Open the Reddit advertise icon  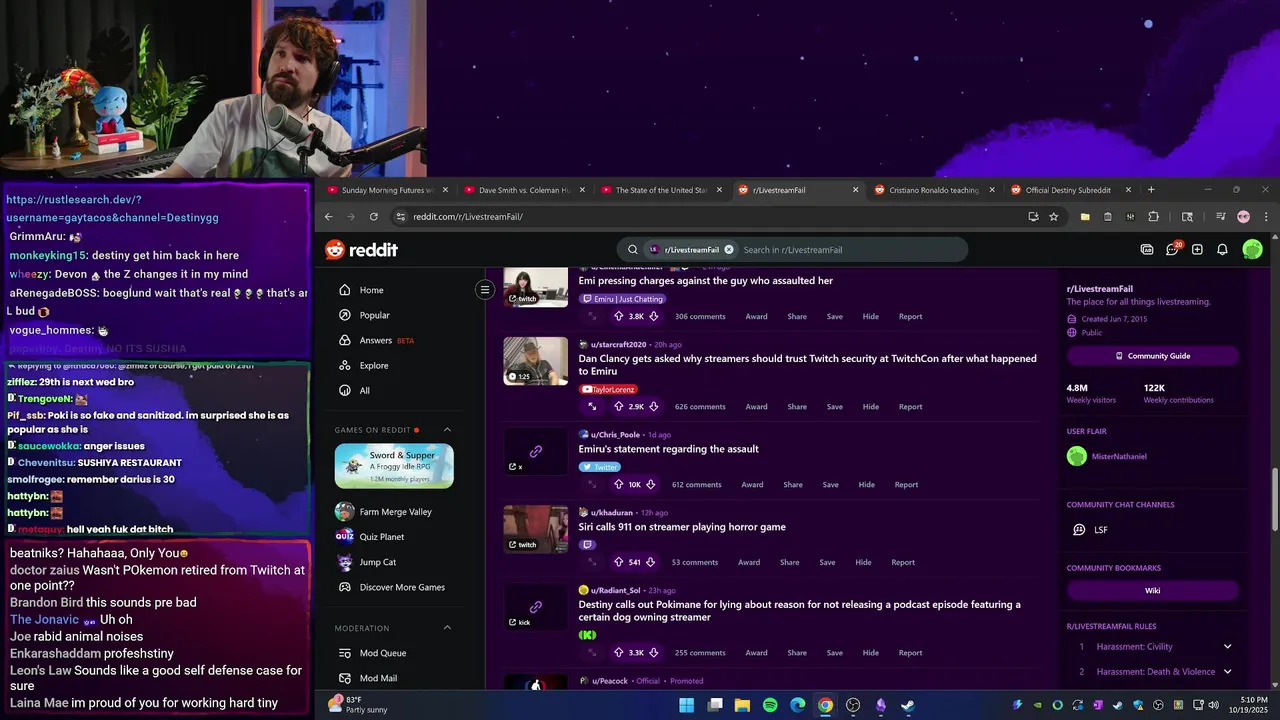click(1147, 250)
